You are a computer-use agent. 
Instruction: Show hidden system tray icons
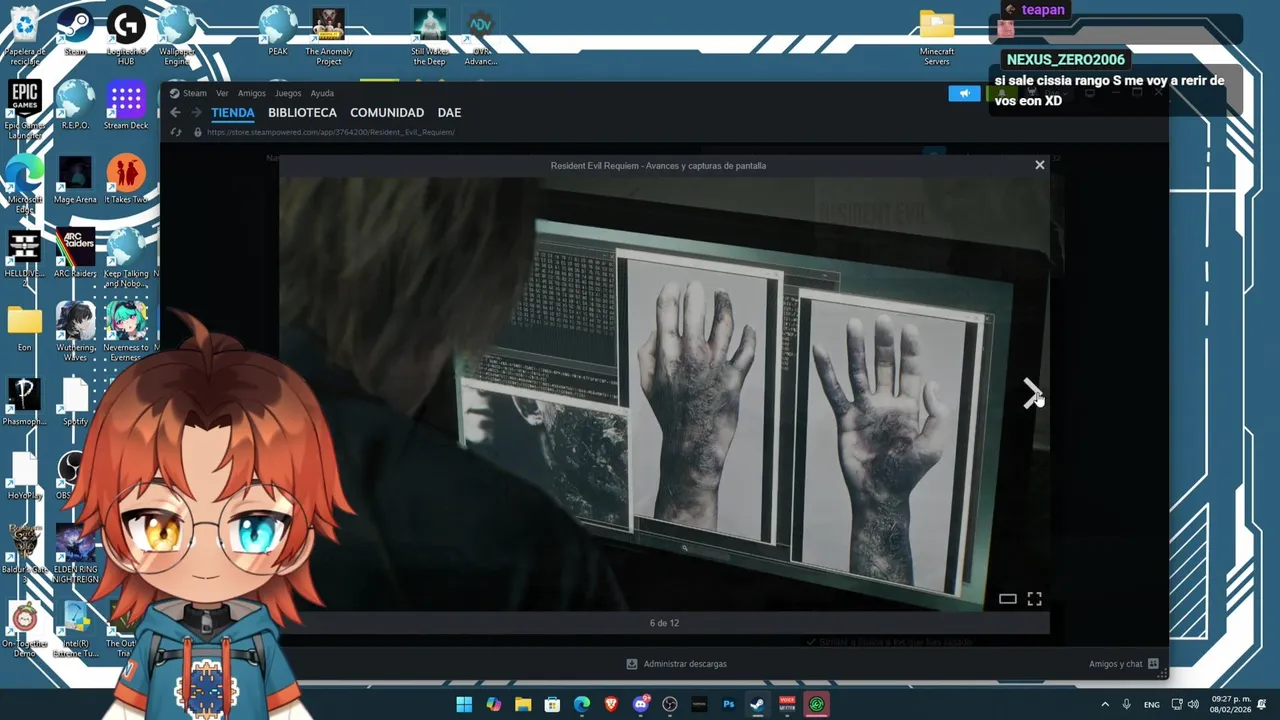tap(1105, 704)
